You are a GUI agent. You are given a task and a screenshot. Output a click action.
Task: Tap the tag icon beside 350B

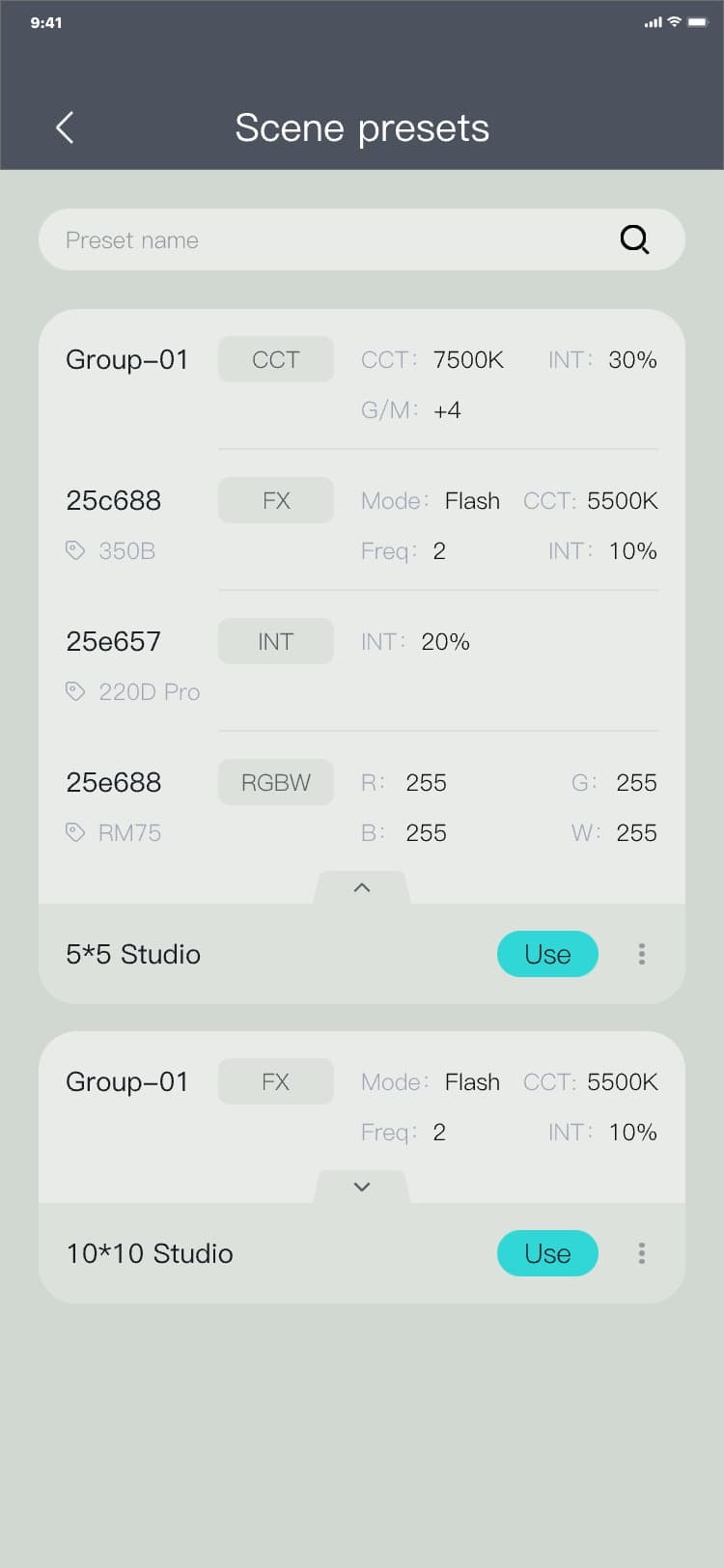click(75, 550)
